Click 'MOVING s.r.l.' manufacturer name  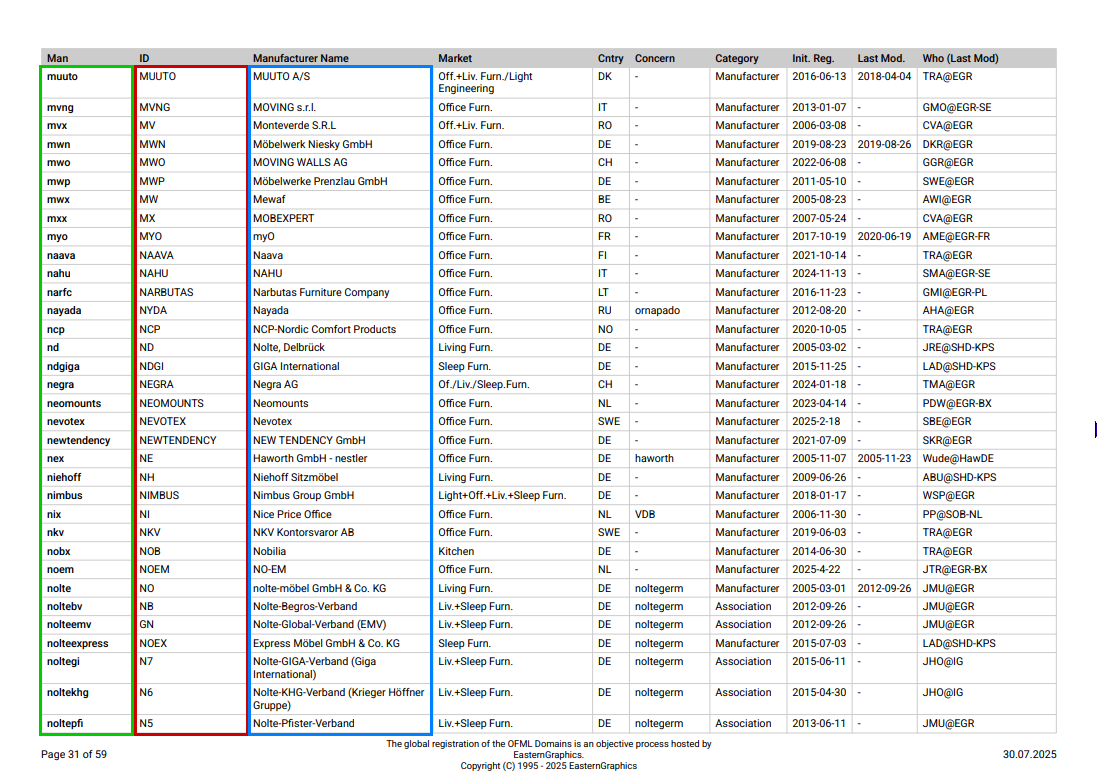pos(284,107)
